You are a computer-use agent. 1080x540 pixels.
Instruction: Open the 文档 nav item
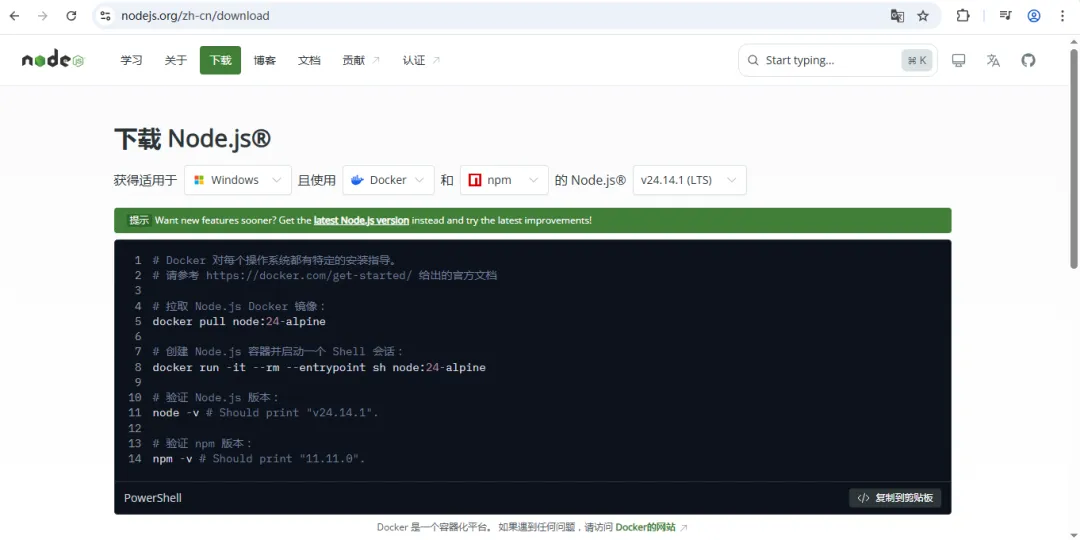[309, 61]
